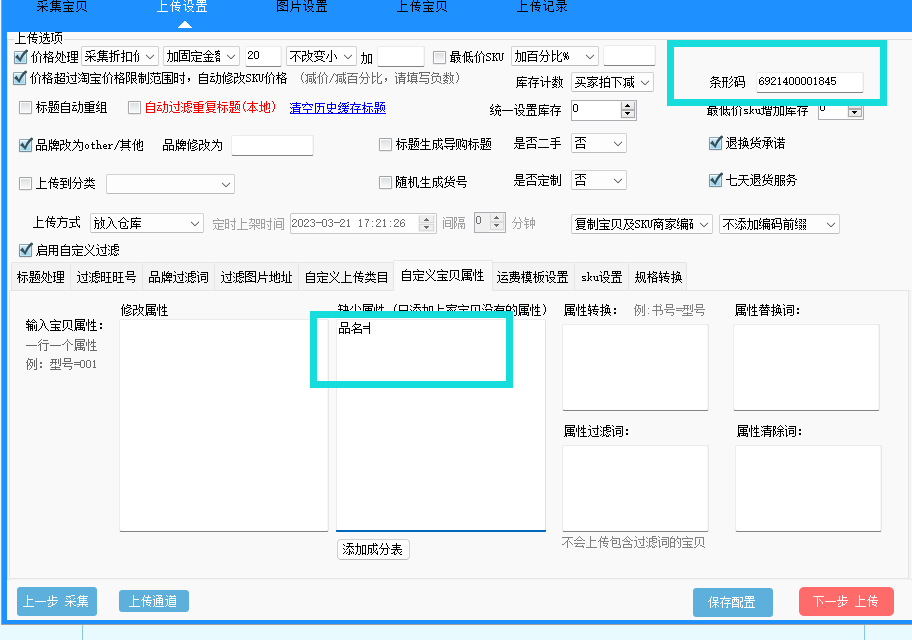Image resolution: width=912 pixels, height=640 pixels.
Task: Click the 属性转换 text box
Action: tap(635, 367)
